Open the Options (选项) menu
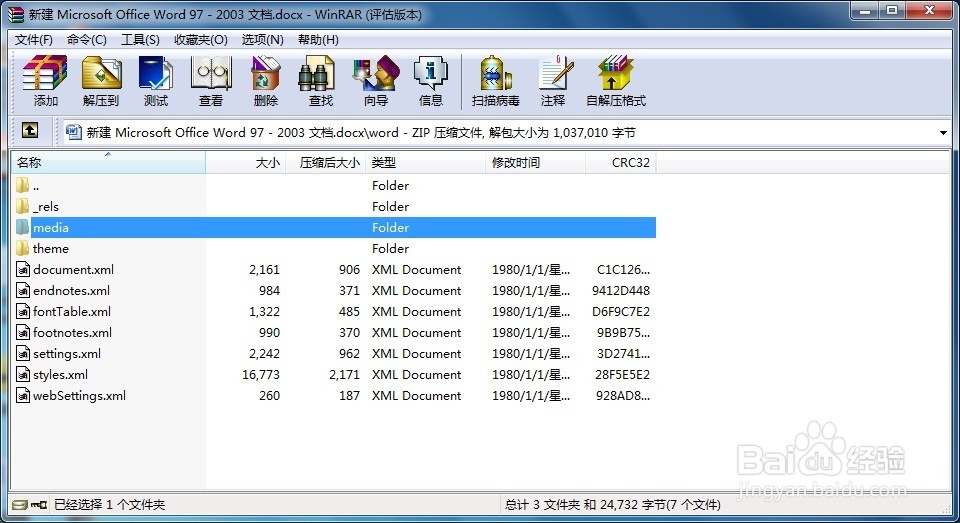 coord(263,40)
